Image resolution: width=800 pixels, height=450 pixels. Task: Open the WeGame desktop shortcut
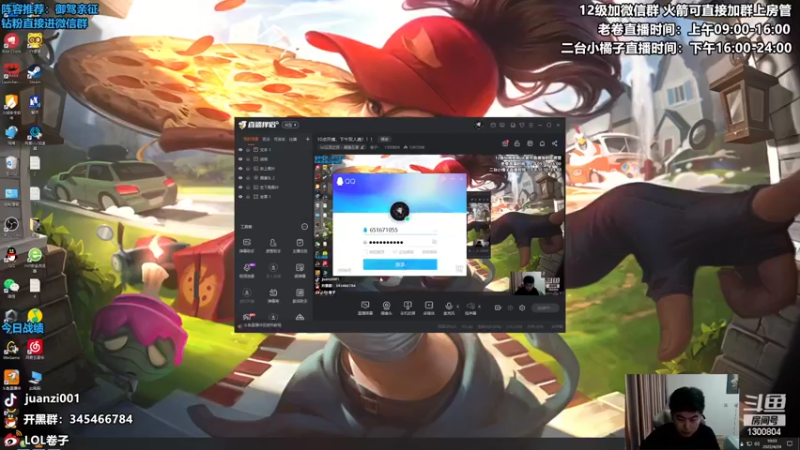11,349
